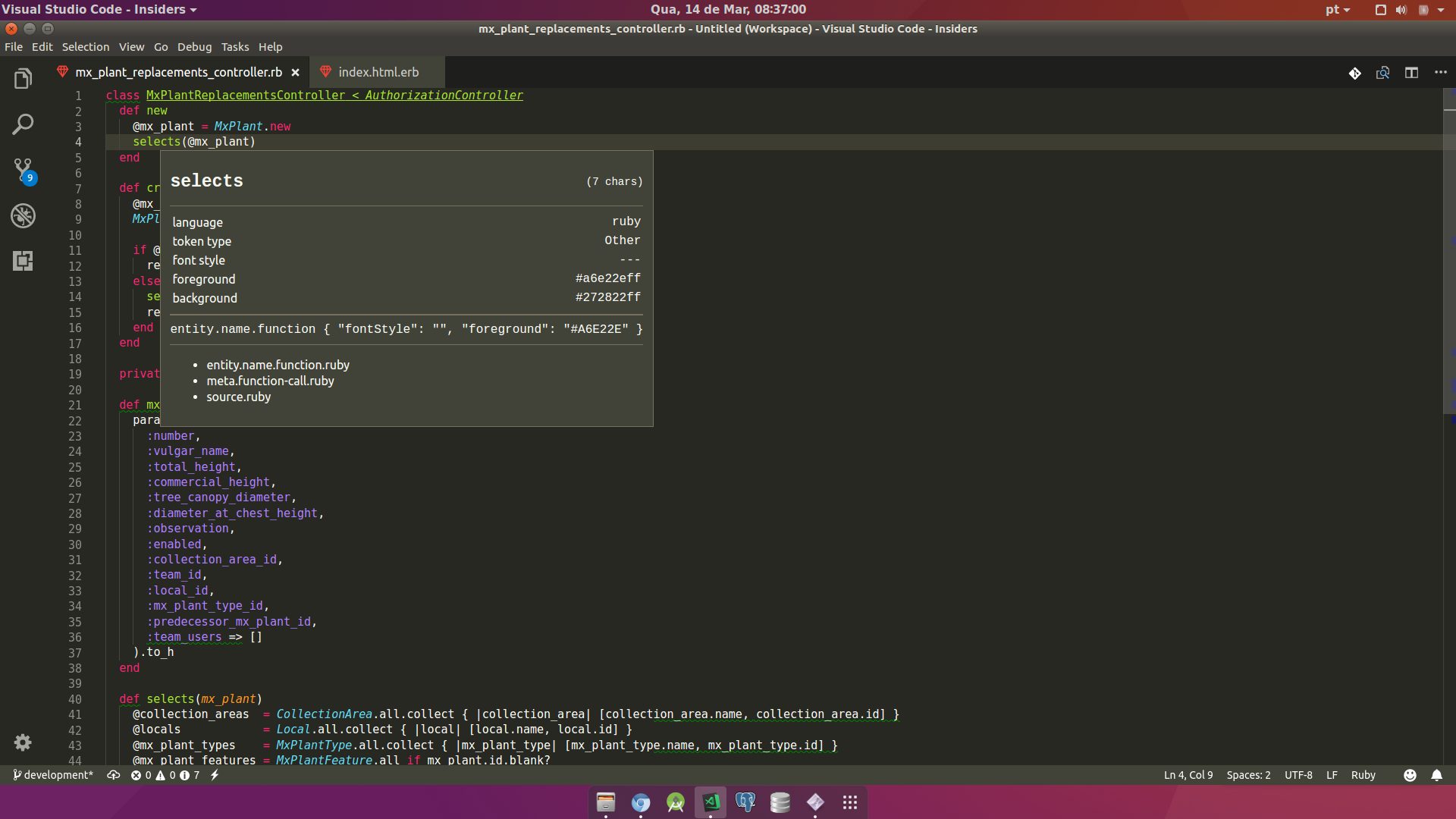This screenshot has width=1456, height=819.
Task: Click the development branch indicator
Action: point(52,775)
